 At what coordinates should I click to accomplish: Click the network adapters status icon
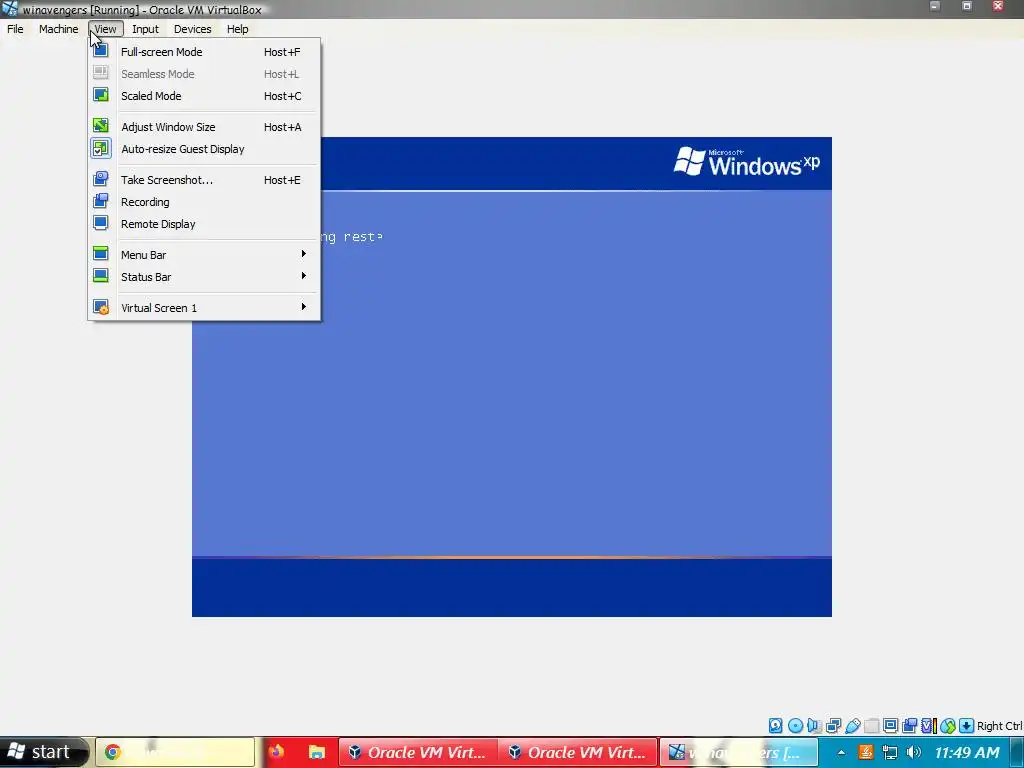(833, 726)
